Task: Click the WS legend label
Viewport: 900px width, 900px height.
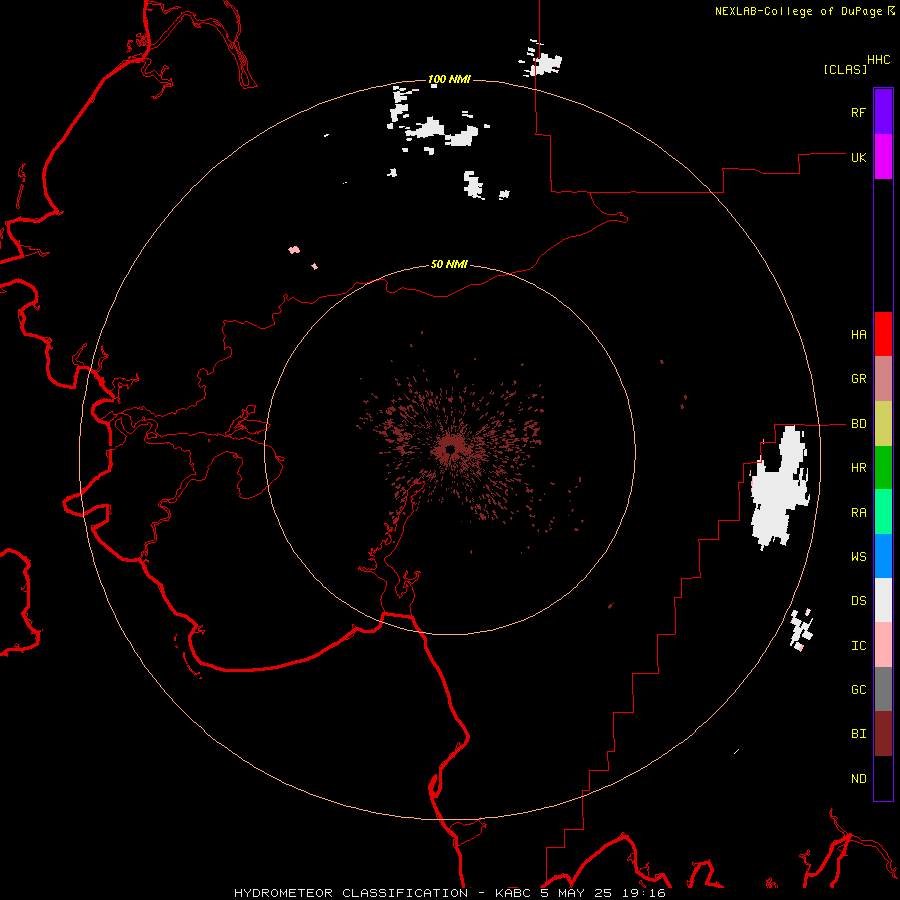Action: point(858,556)
